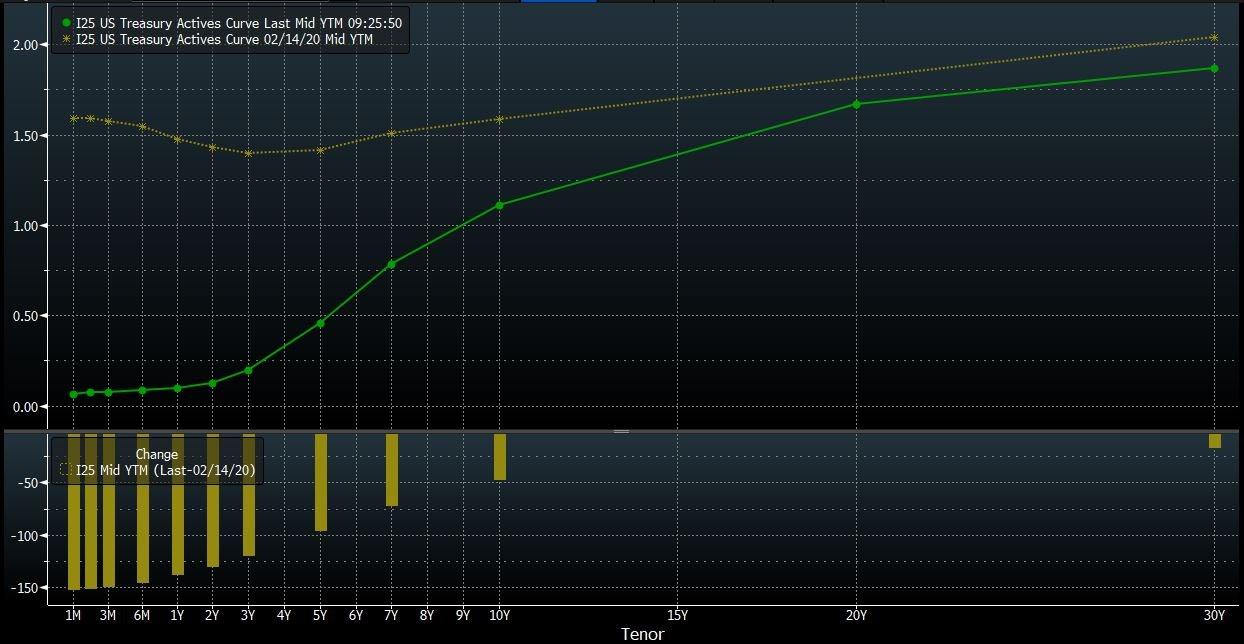
Task: Click the 2Y change bar
Action: (213, 500)
